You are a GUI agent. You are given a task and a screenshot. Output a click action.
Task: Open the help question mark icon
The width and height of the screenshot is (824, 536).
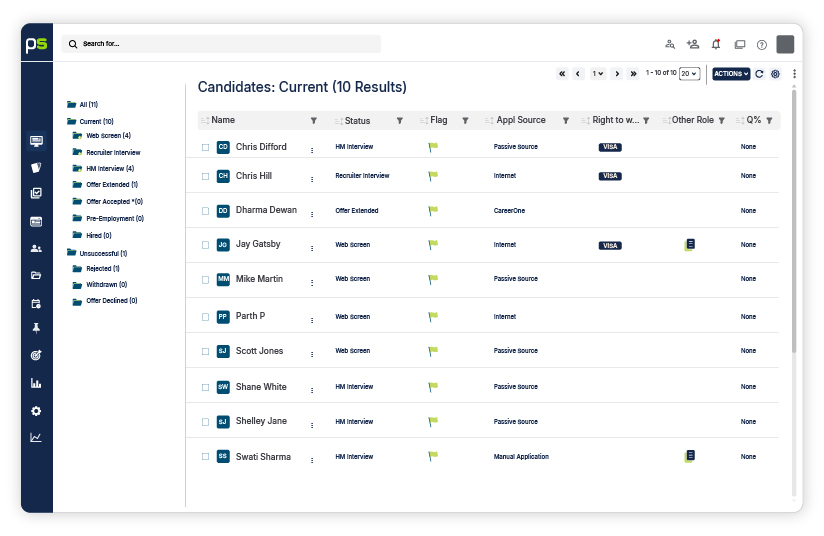(x=762, y=45)
